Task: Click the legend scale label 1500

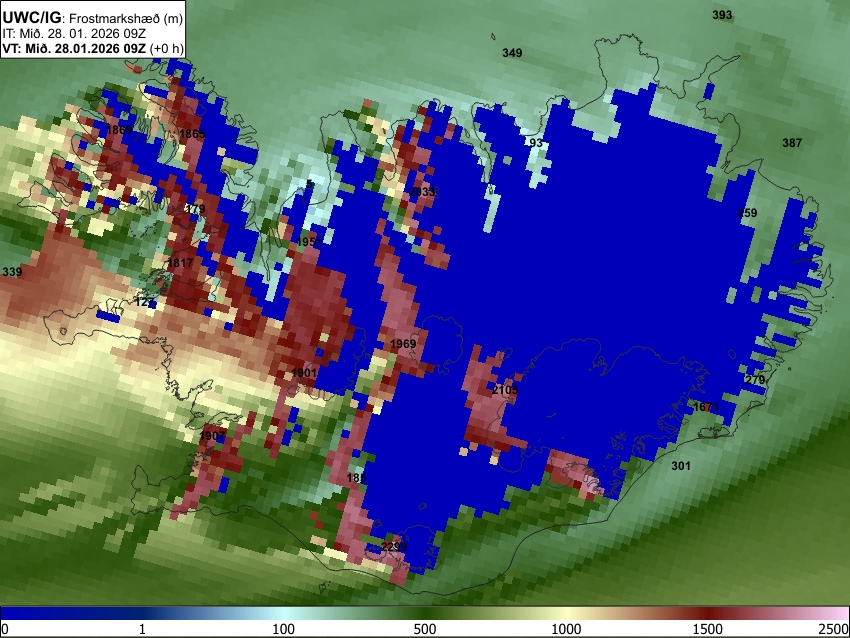Action: coord(708,630)
